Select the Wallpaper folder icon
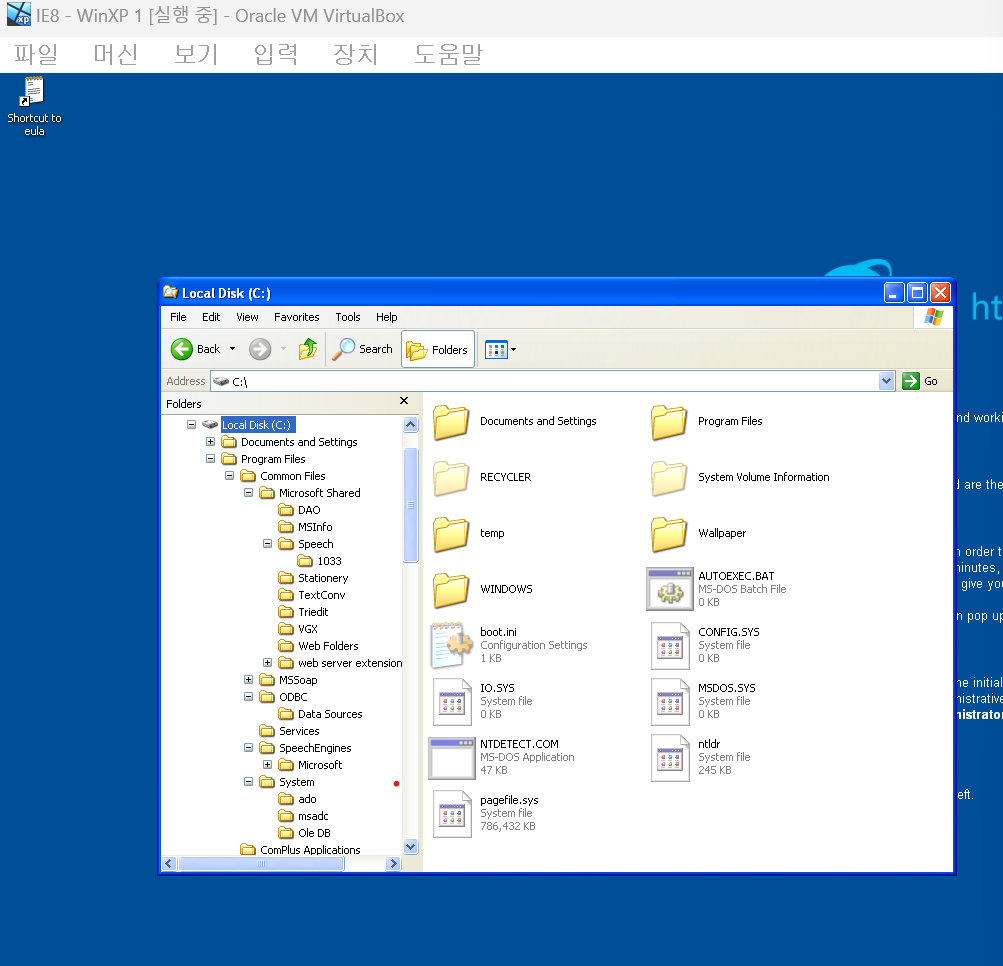Image resolution: width=1003 pixels, height=966 pixels. (x=669, y=534)
